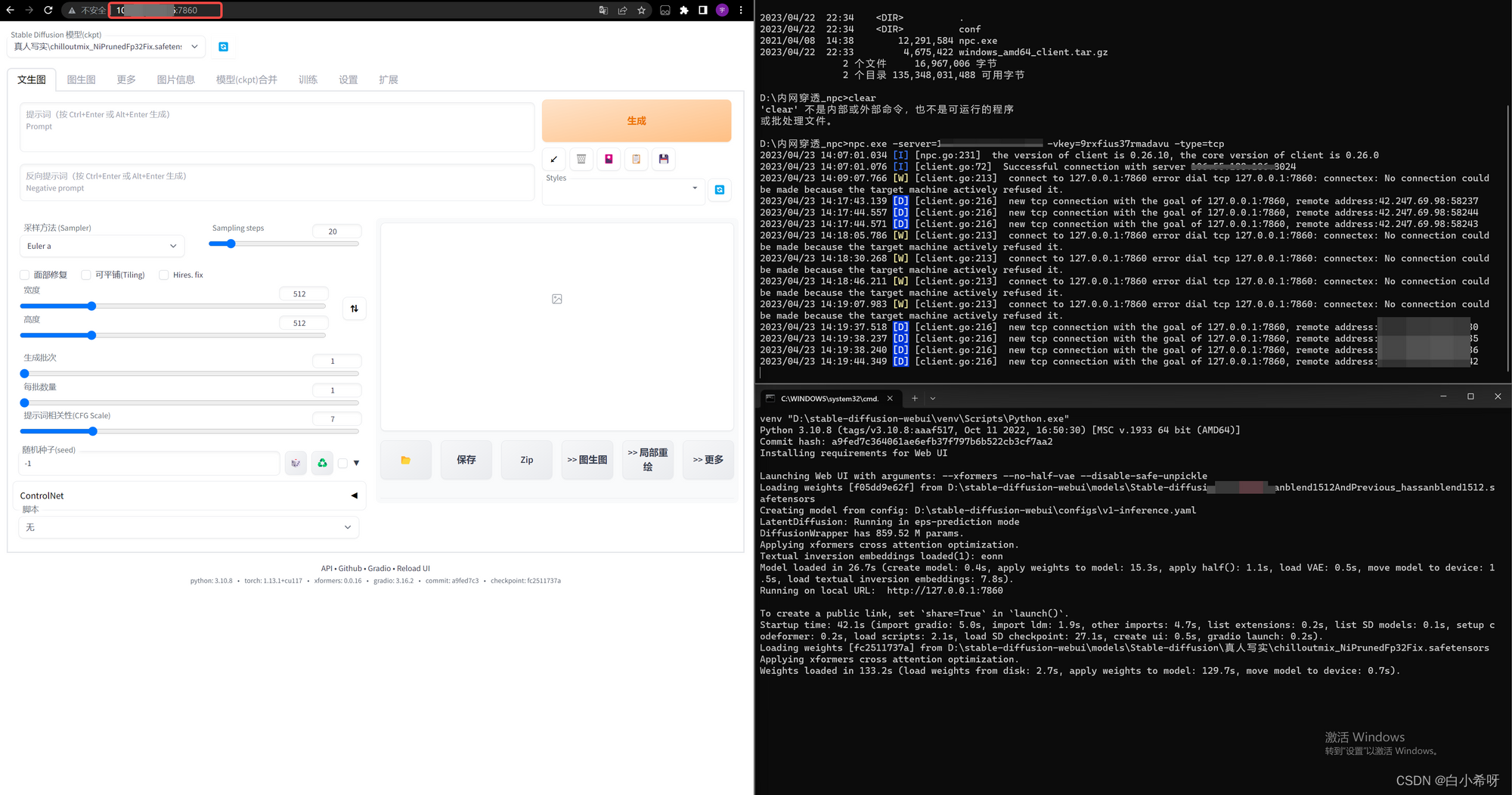Image resolution: width=1512 pixels, height=795 pixels.
Task: Open the 设置 settings tab
Action: (x=348, y=79)
